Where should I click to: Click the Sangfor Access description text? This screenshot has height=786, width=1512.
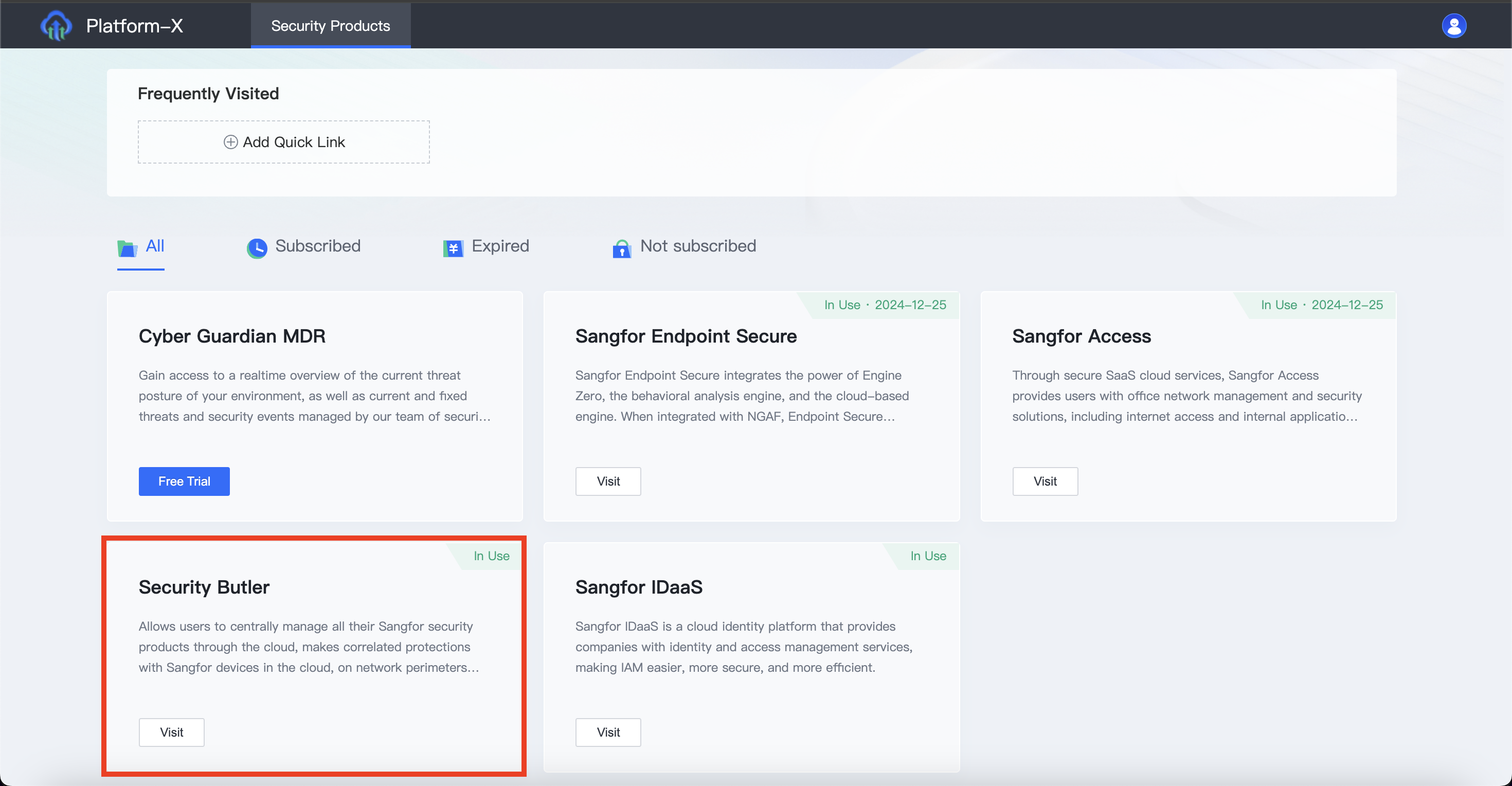coord(1187,396)
